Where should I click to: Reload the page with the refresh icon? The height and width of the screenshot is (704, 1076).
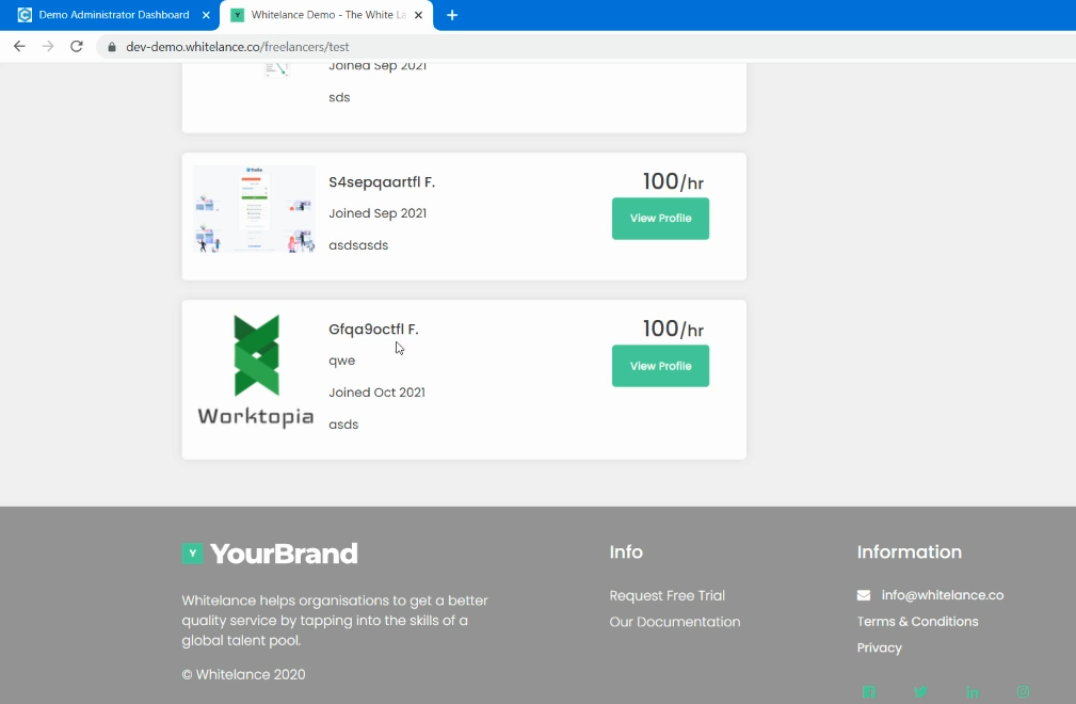(x=77, y=47)
